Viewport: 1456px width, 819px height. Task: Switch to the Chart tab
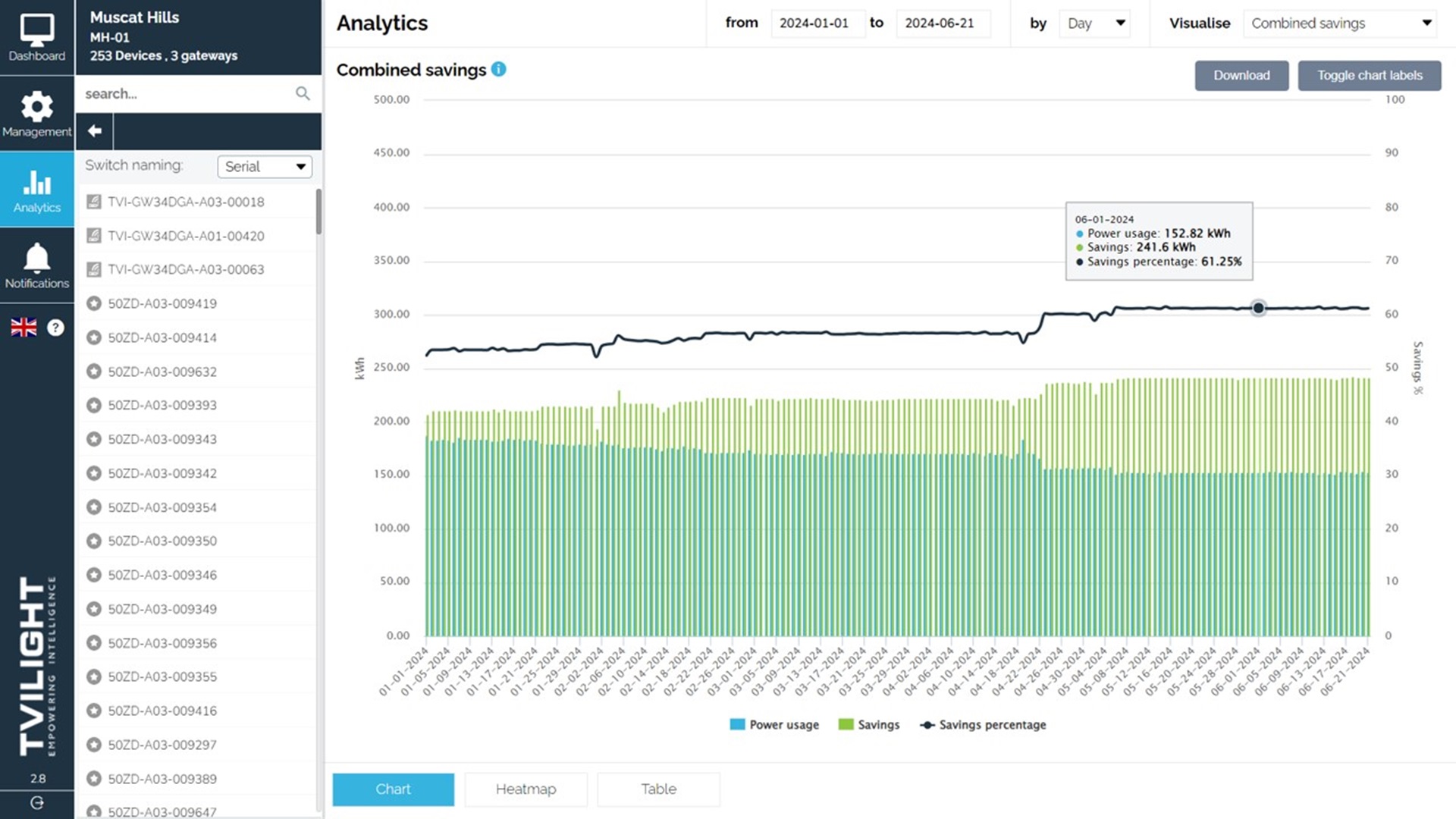click(393, 789)
